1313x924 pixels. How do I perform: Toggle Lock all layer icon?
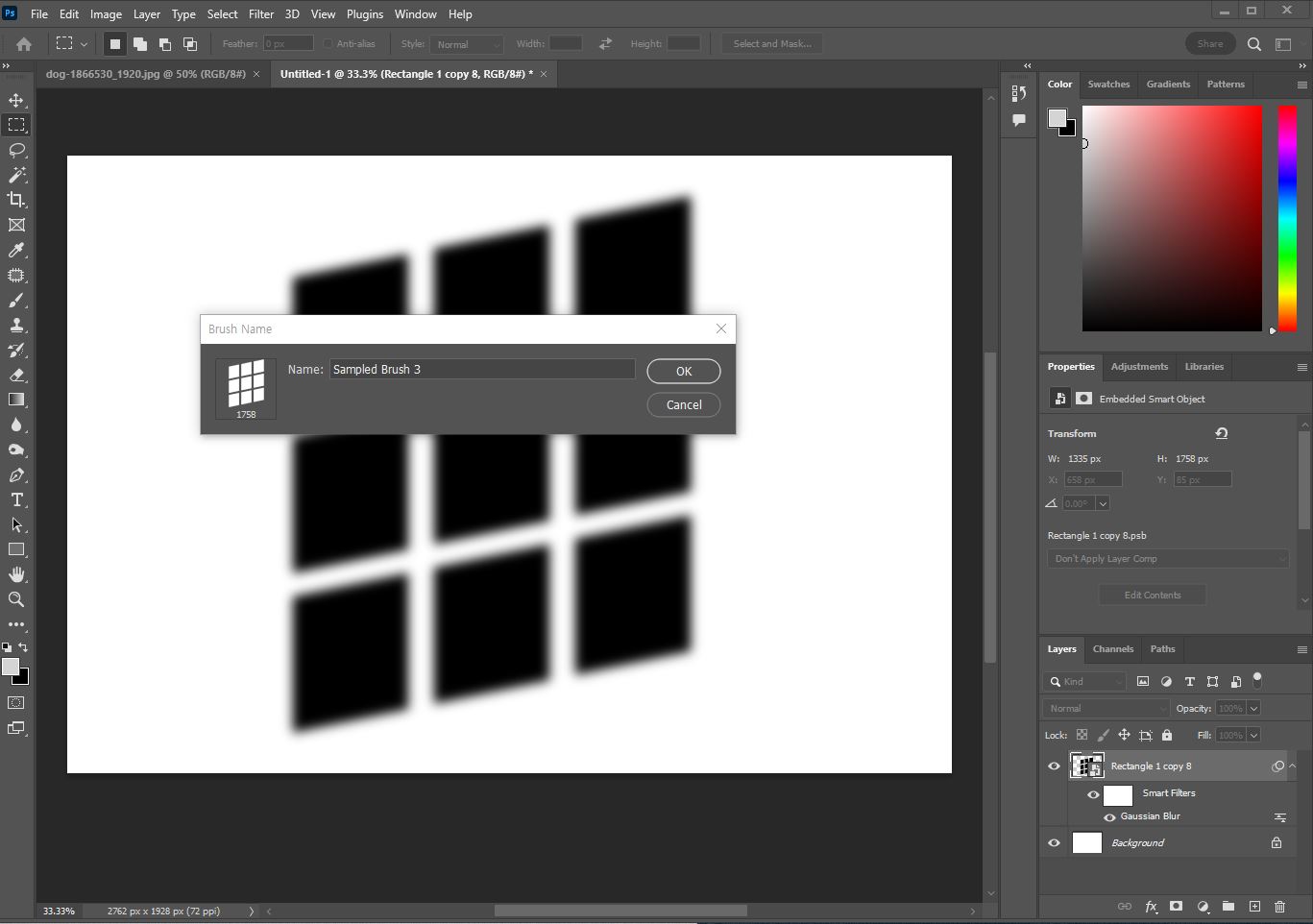1167,735
